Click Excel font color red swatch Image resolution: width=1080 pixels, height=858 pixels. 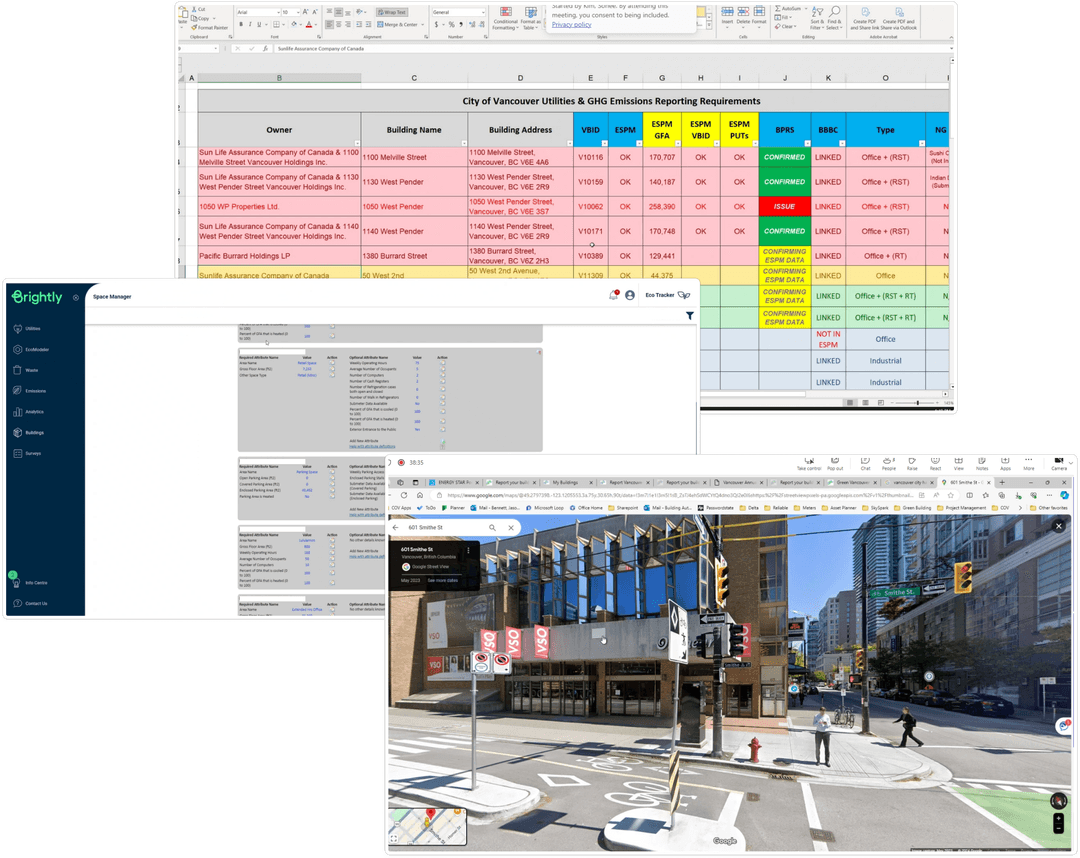coord(309,25)
